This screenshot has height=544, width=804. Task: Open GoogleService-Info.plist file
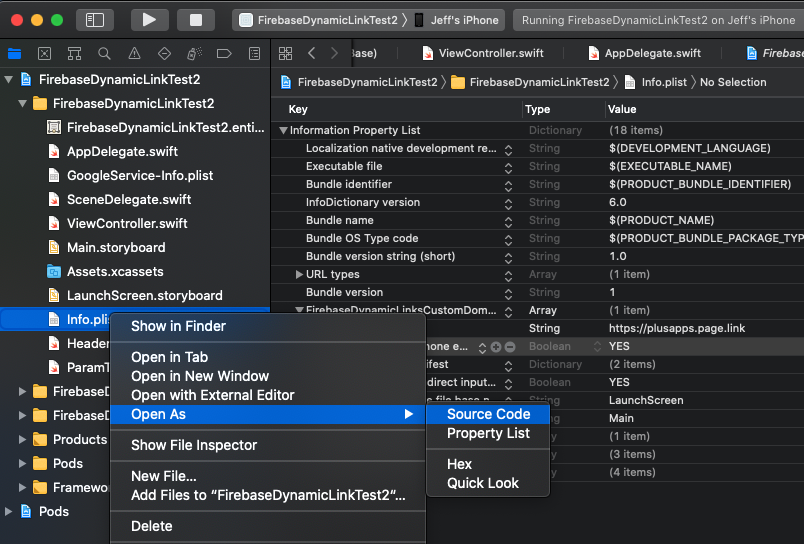click(130, 175)
